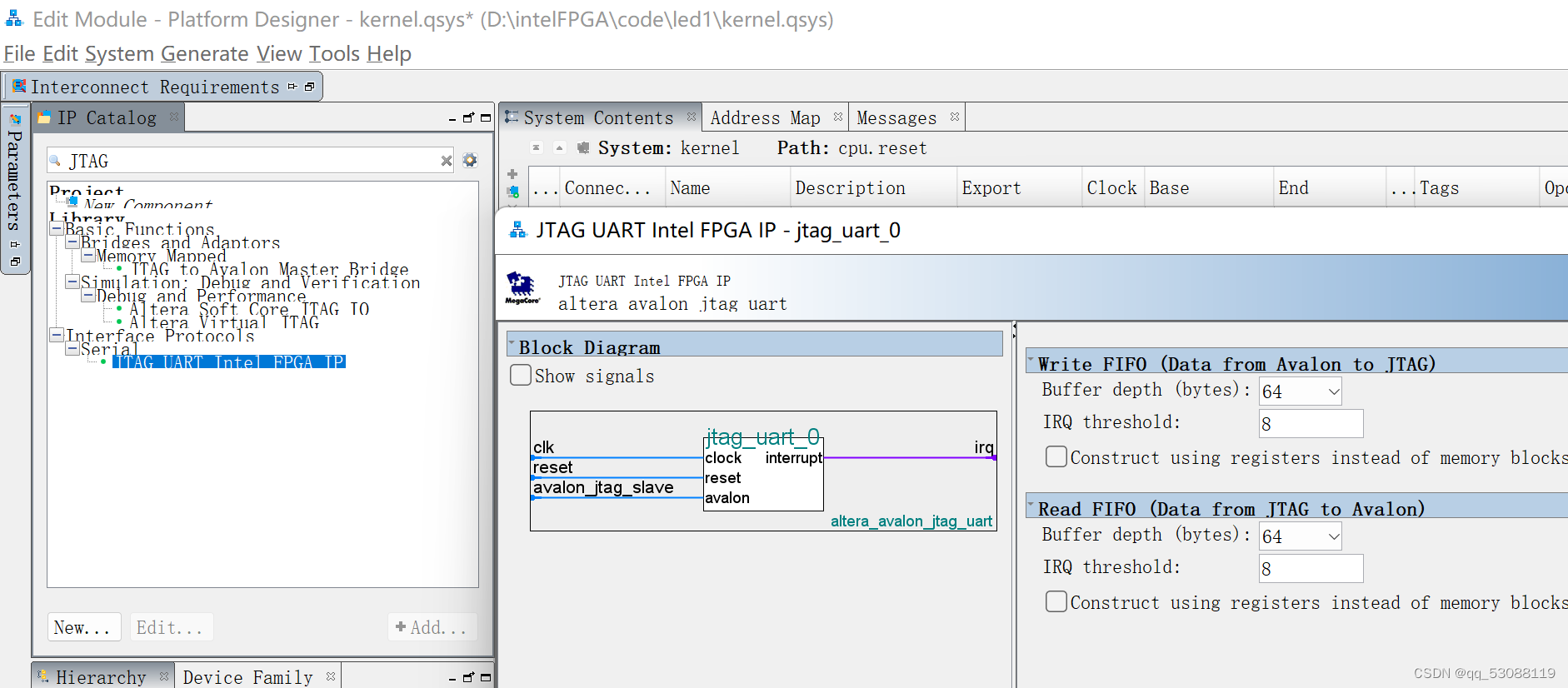The image size is (1568, 688).
Task: Click move up one level arrow
Action: tap(560, 147)
